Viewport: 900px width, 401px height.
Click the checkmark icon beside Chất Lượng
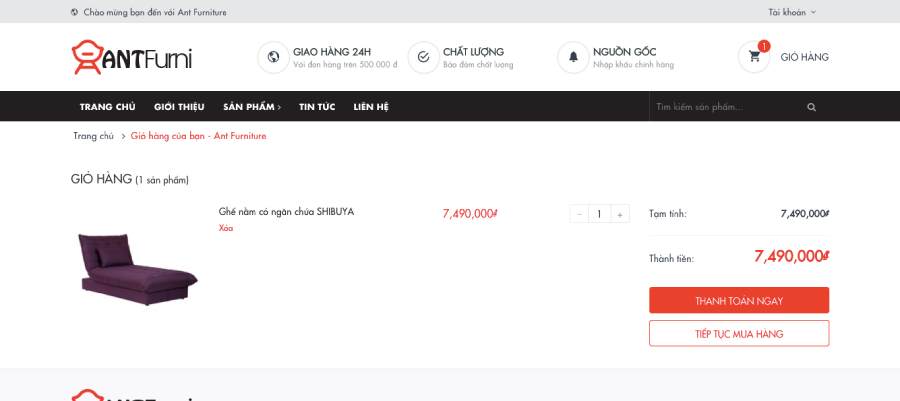pos(424,57)
